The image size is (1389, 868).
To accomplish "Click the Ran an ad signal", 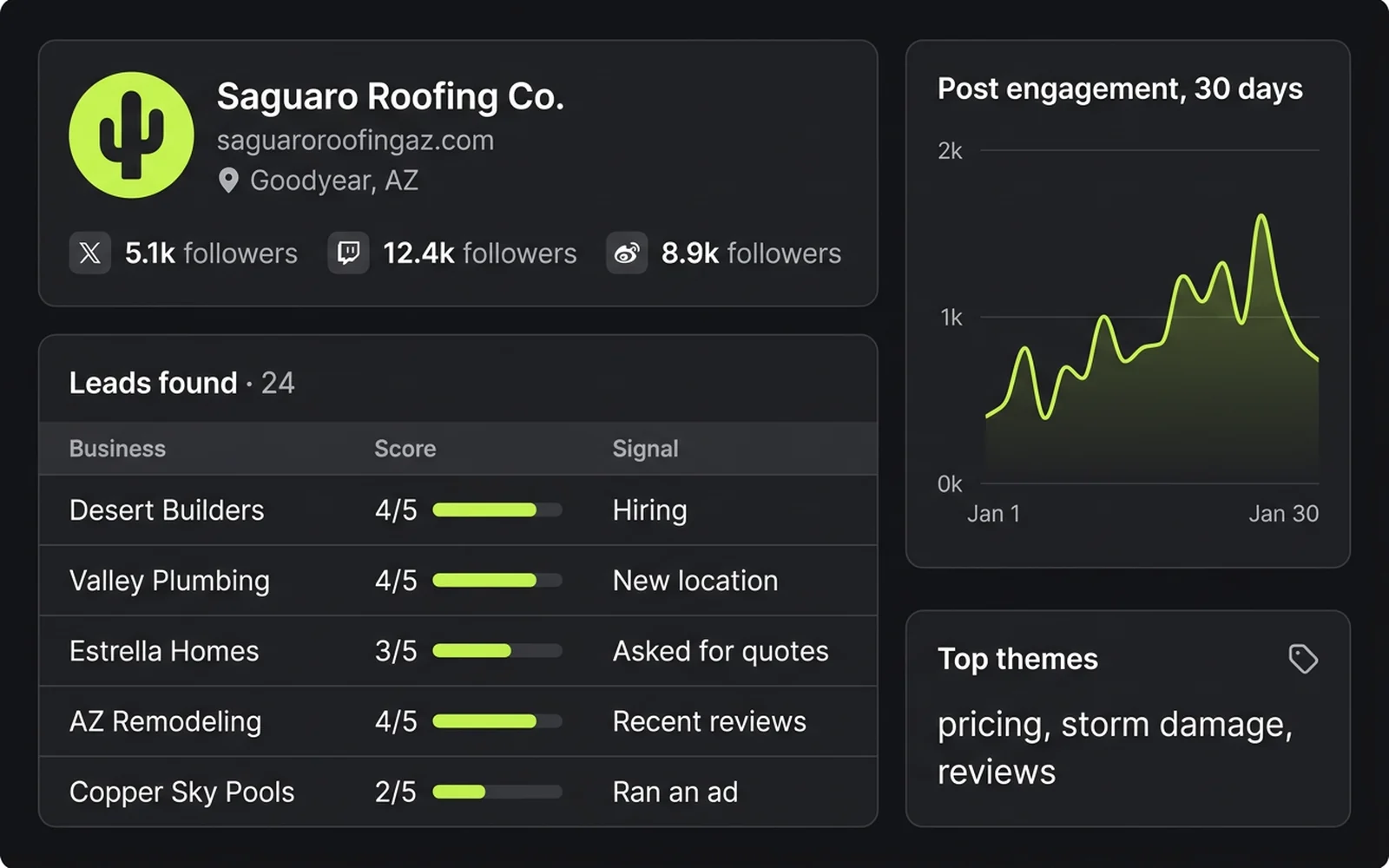I will pyautogui.click(x=675, y=792).
